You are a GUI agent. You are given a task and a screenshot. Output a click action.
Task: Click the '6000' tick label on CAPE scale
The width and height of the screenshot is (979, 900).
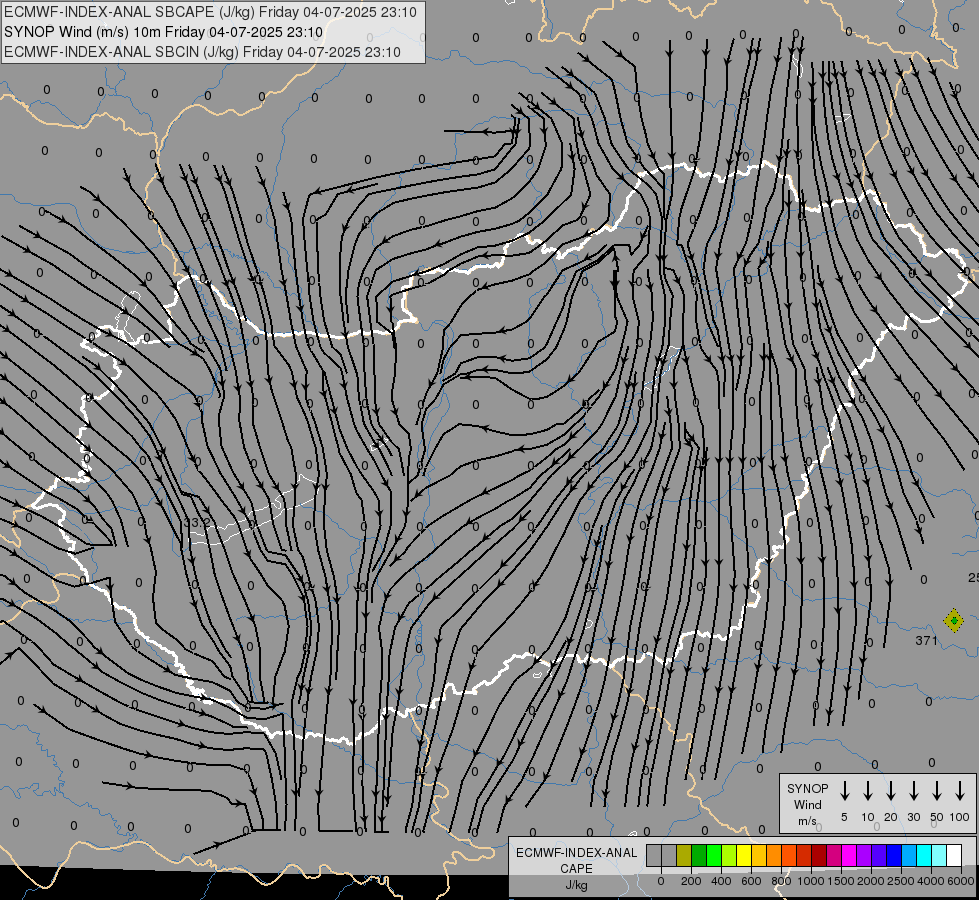click(961, 881)
